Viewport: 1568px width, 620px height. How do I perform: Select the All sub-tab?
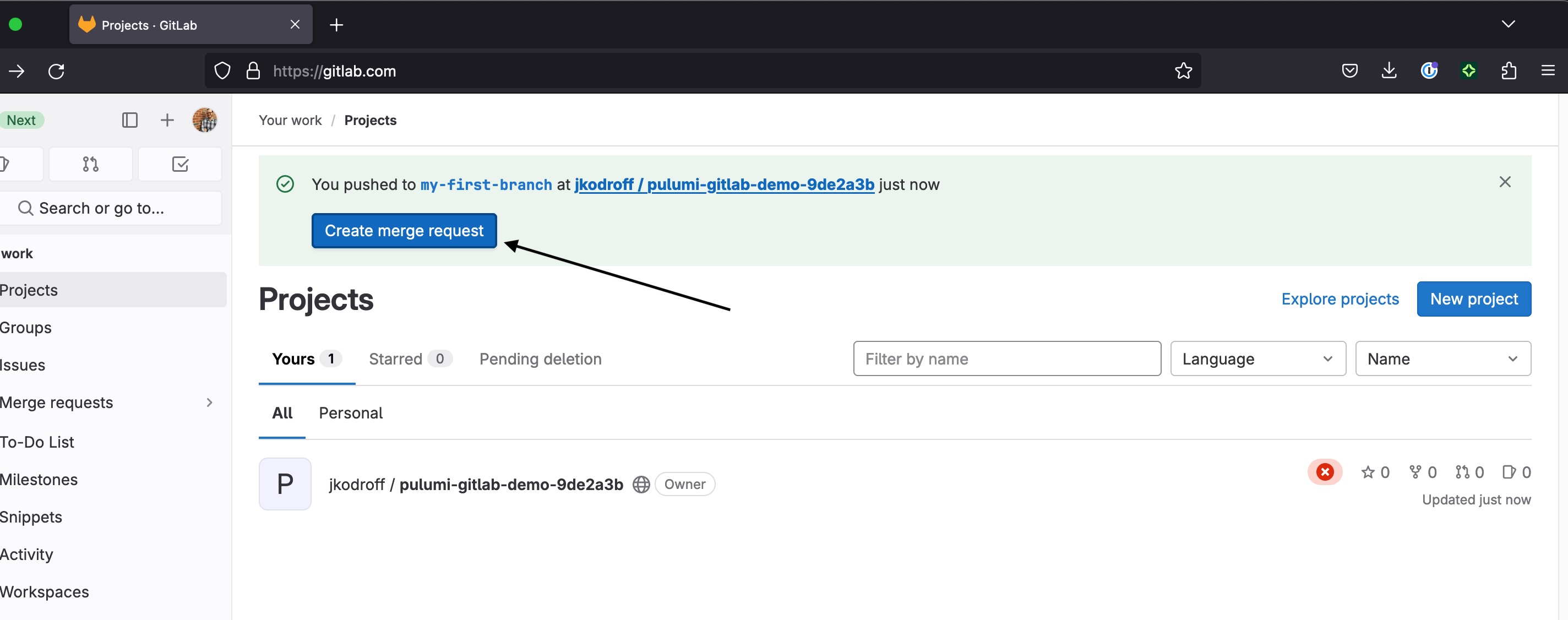point(282,413)
